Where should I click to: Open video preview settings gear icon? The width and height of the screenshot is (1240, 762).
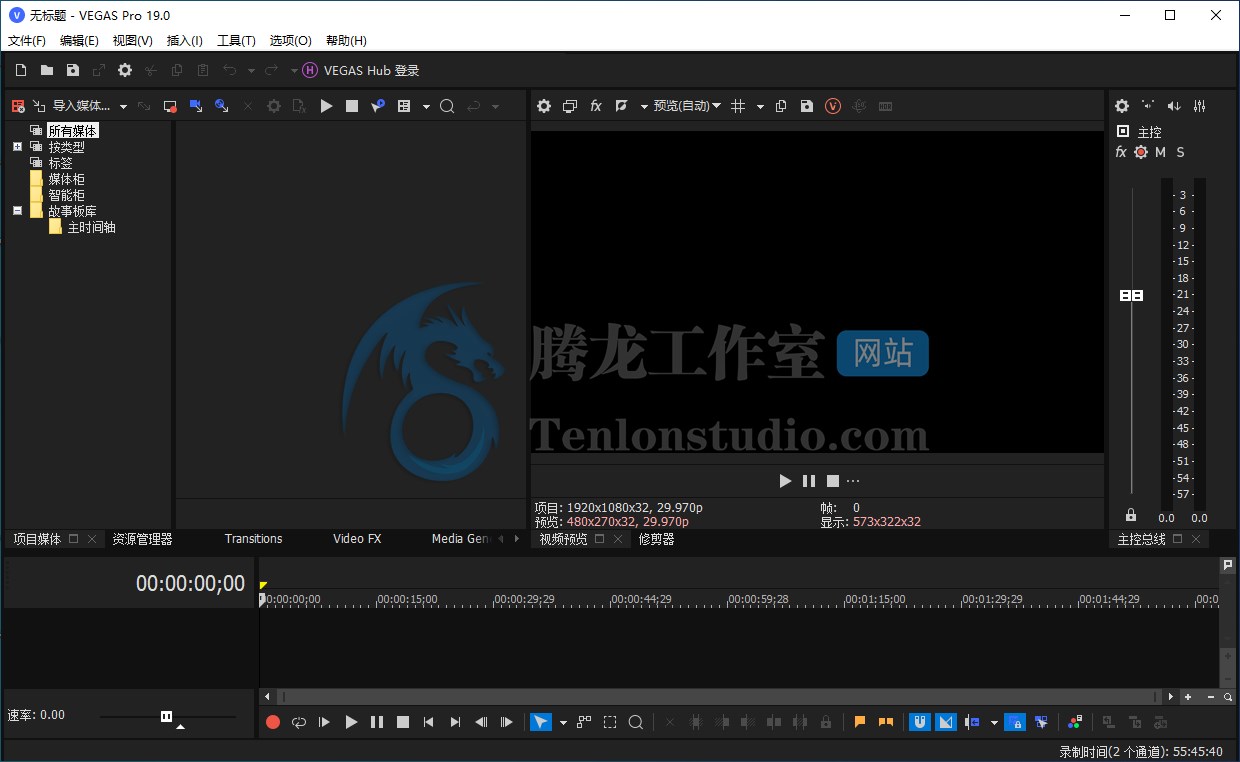[544, 106]
